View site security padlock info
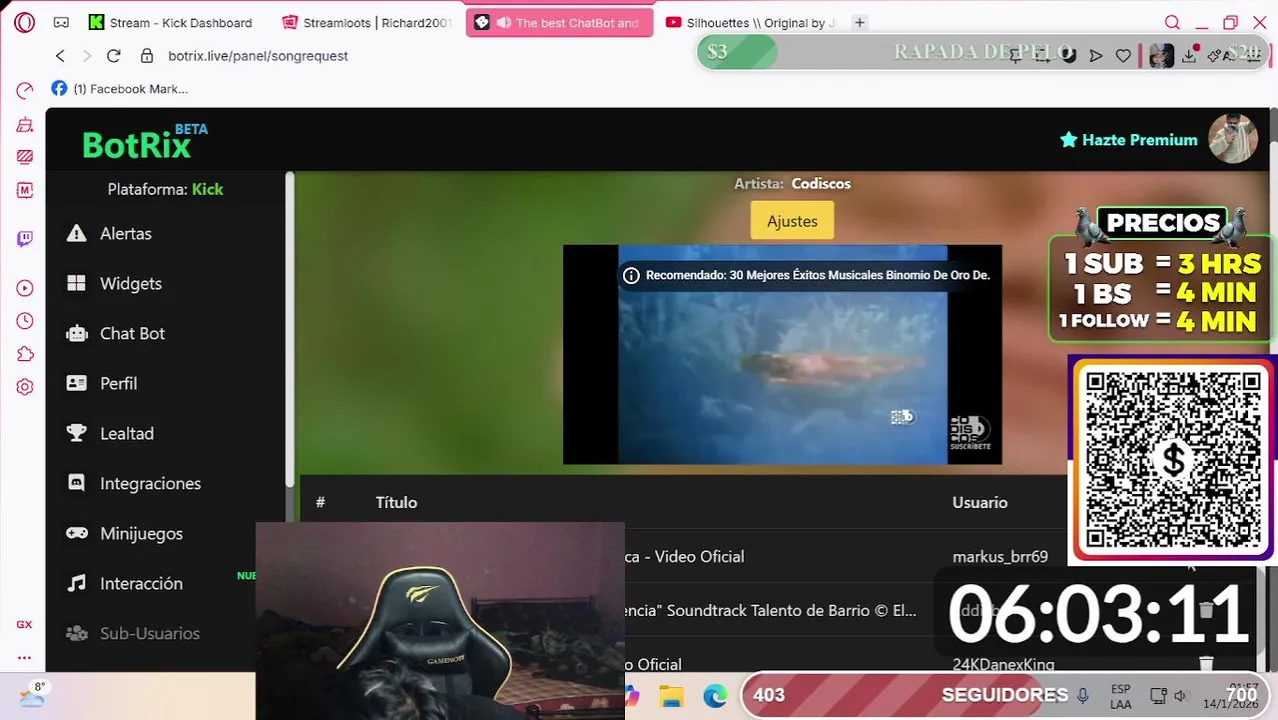1278x720 pixels. [147, 56]
